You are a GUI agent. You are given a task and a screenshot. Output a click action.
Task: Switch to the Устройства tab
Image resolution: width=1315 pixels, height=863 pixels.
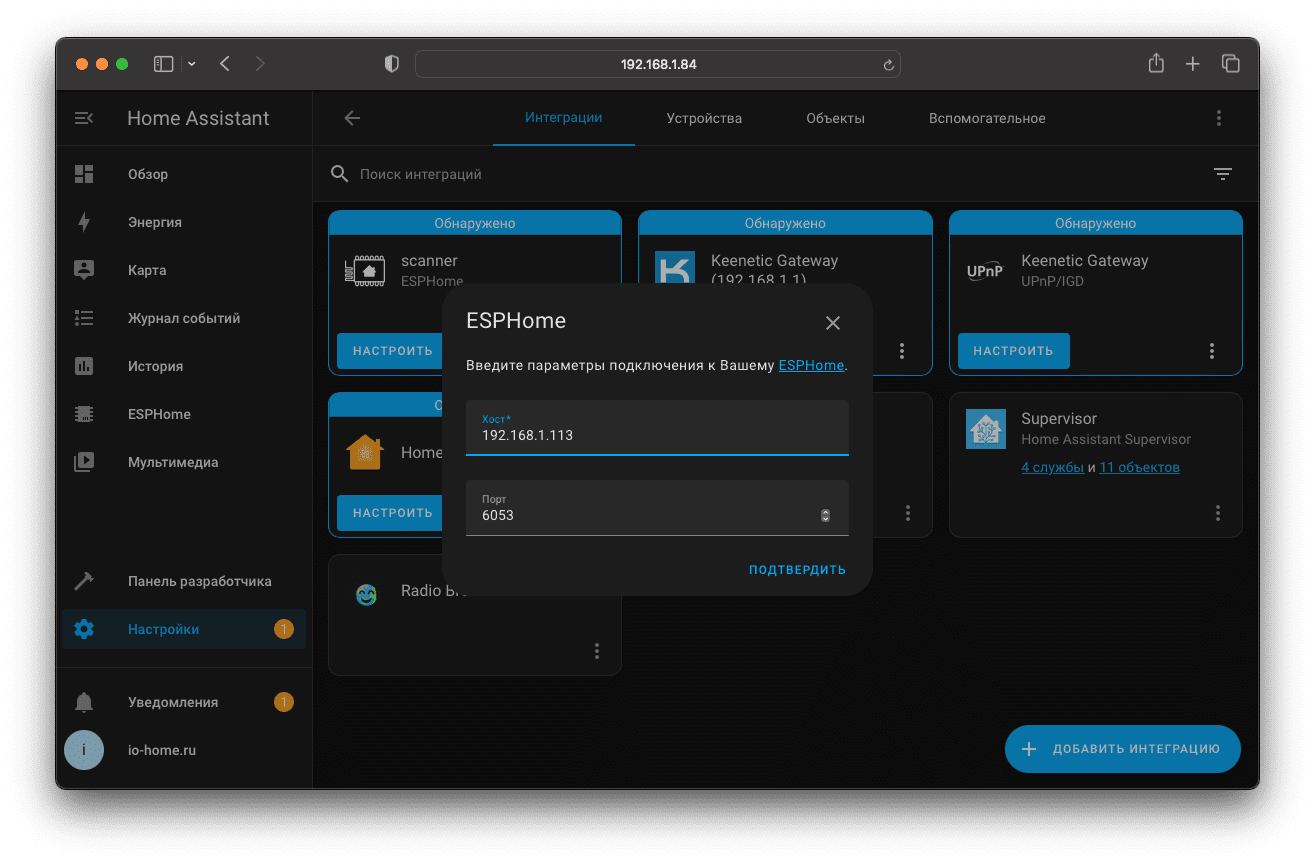(704, 118)
